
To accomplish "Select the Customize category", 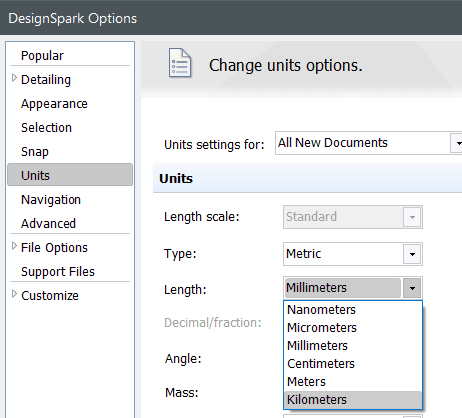I will 50,296.
